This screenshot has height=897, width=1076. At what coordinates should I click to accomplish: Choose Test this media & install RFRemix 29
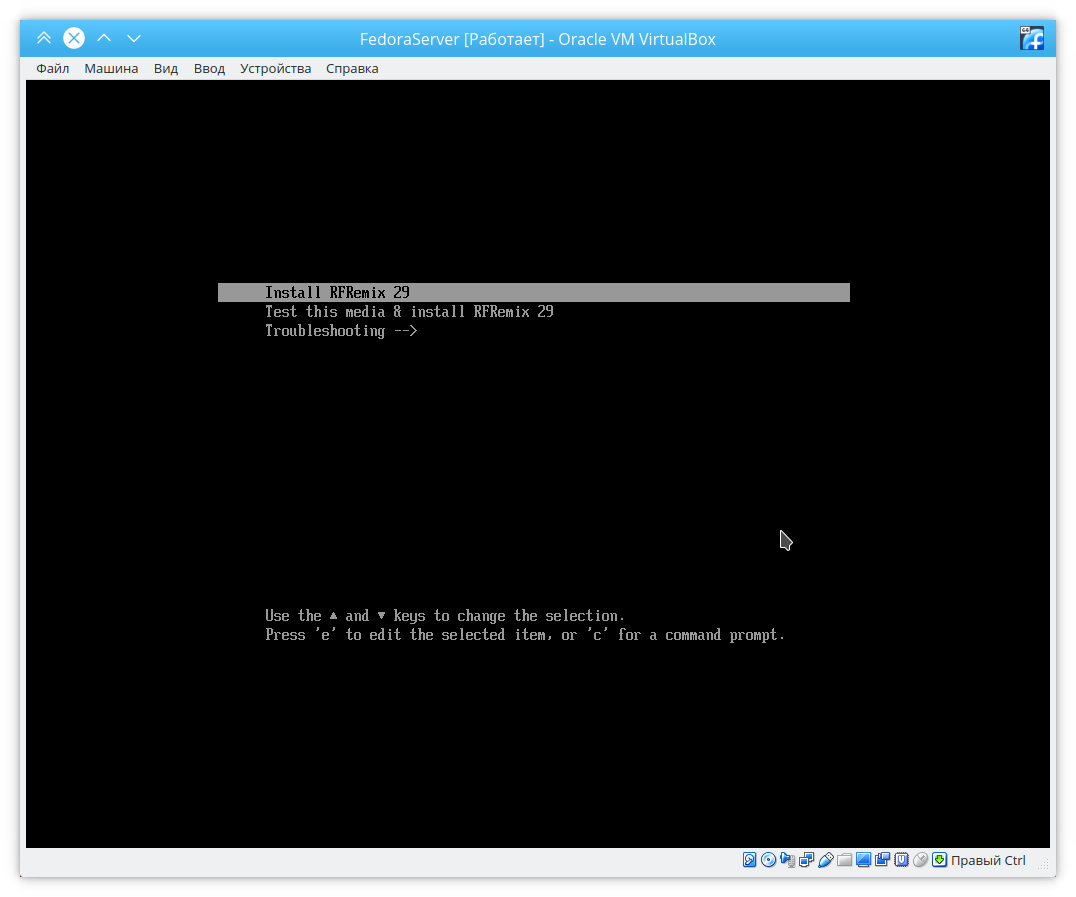click(x=409, y=312)
